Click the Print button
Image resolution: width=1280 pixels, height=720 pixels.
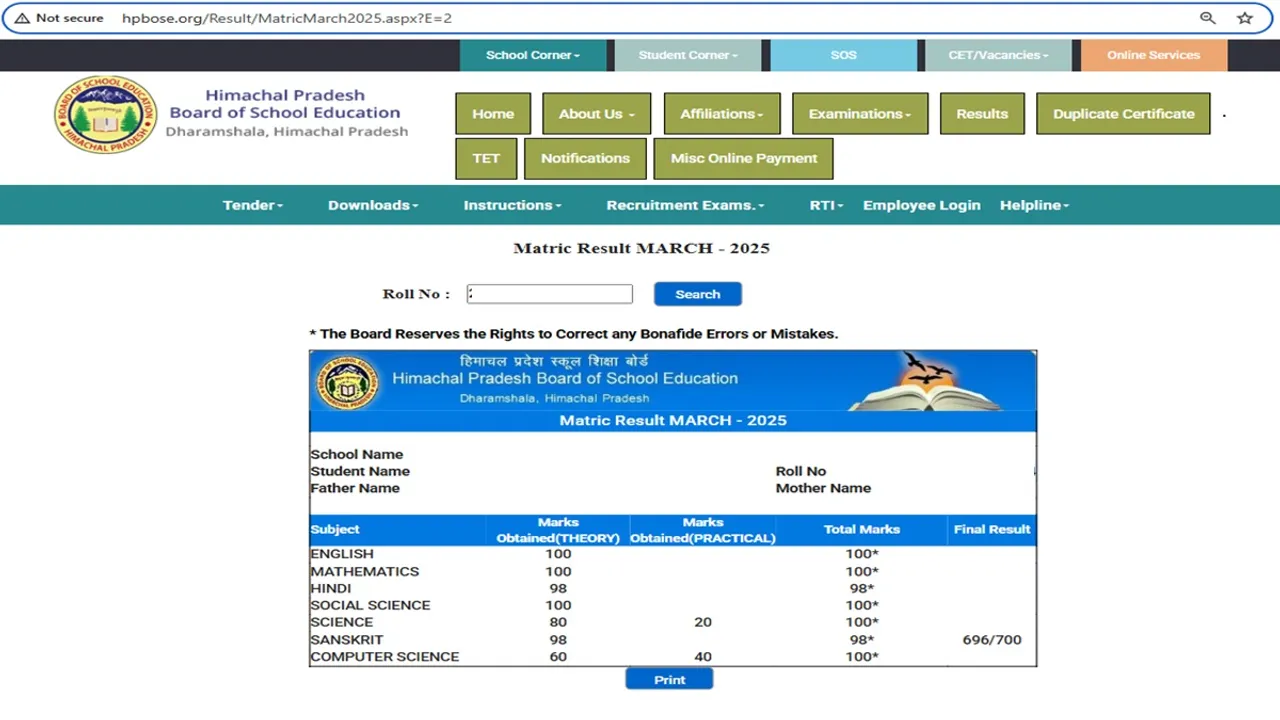tap(669, 679)
